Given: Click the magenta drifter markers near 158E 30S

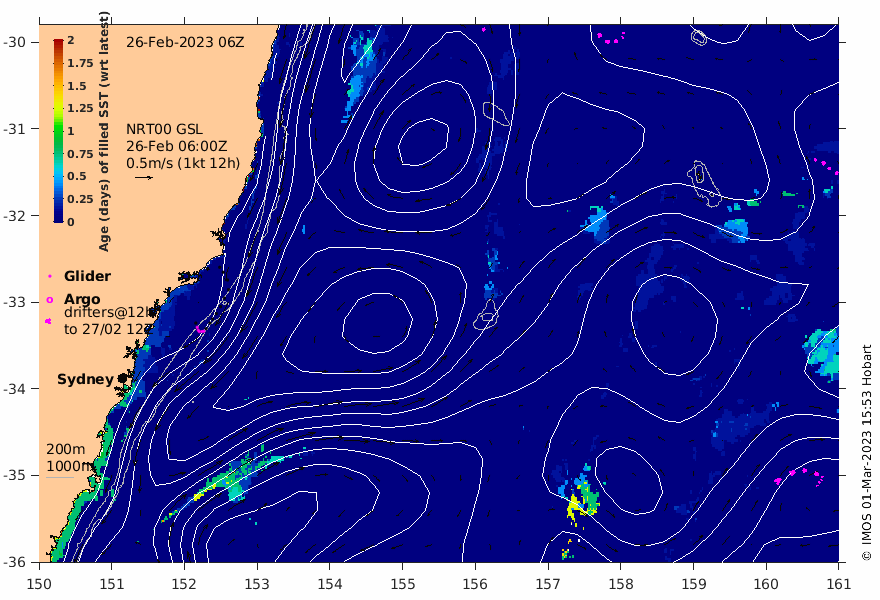Looking at the screenshot, I should pyautogui.click(x=611, y=38).
